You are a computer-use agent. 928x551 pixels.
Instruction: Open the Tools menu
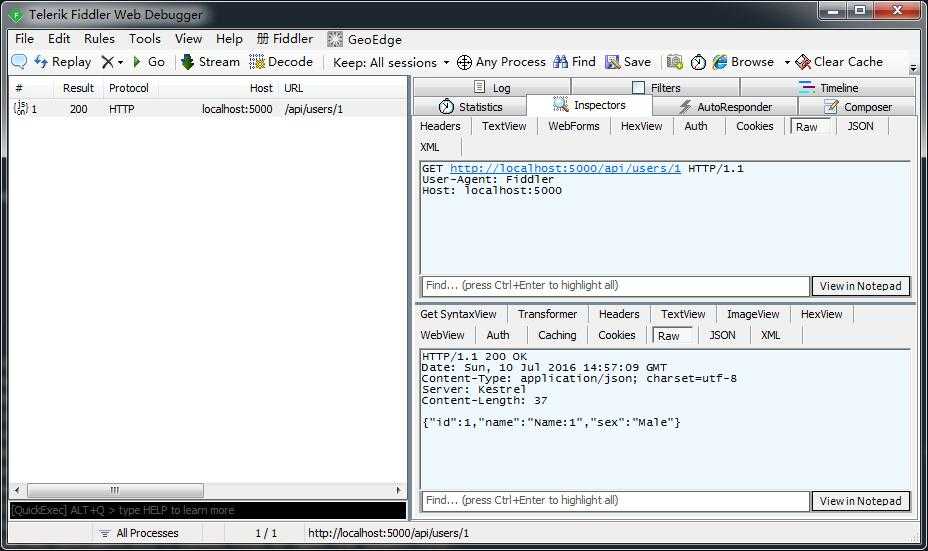click(145, 38)
